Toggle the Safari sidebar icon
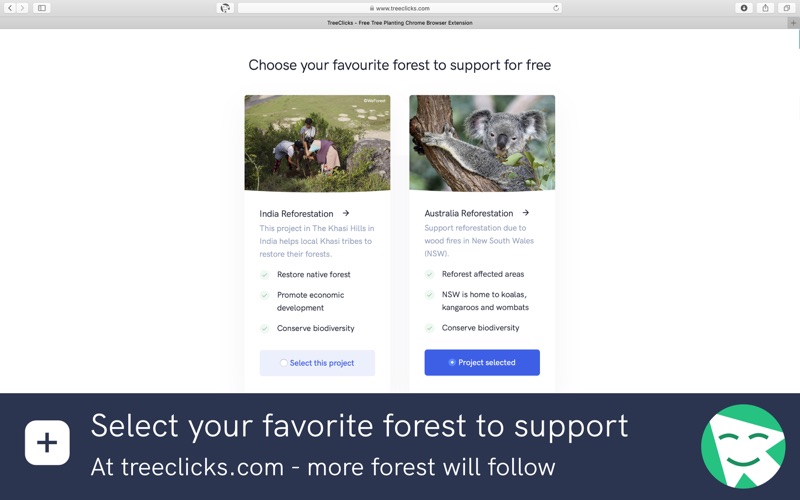This screenshot has width=800, height=500. click(42, 8)
